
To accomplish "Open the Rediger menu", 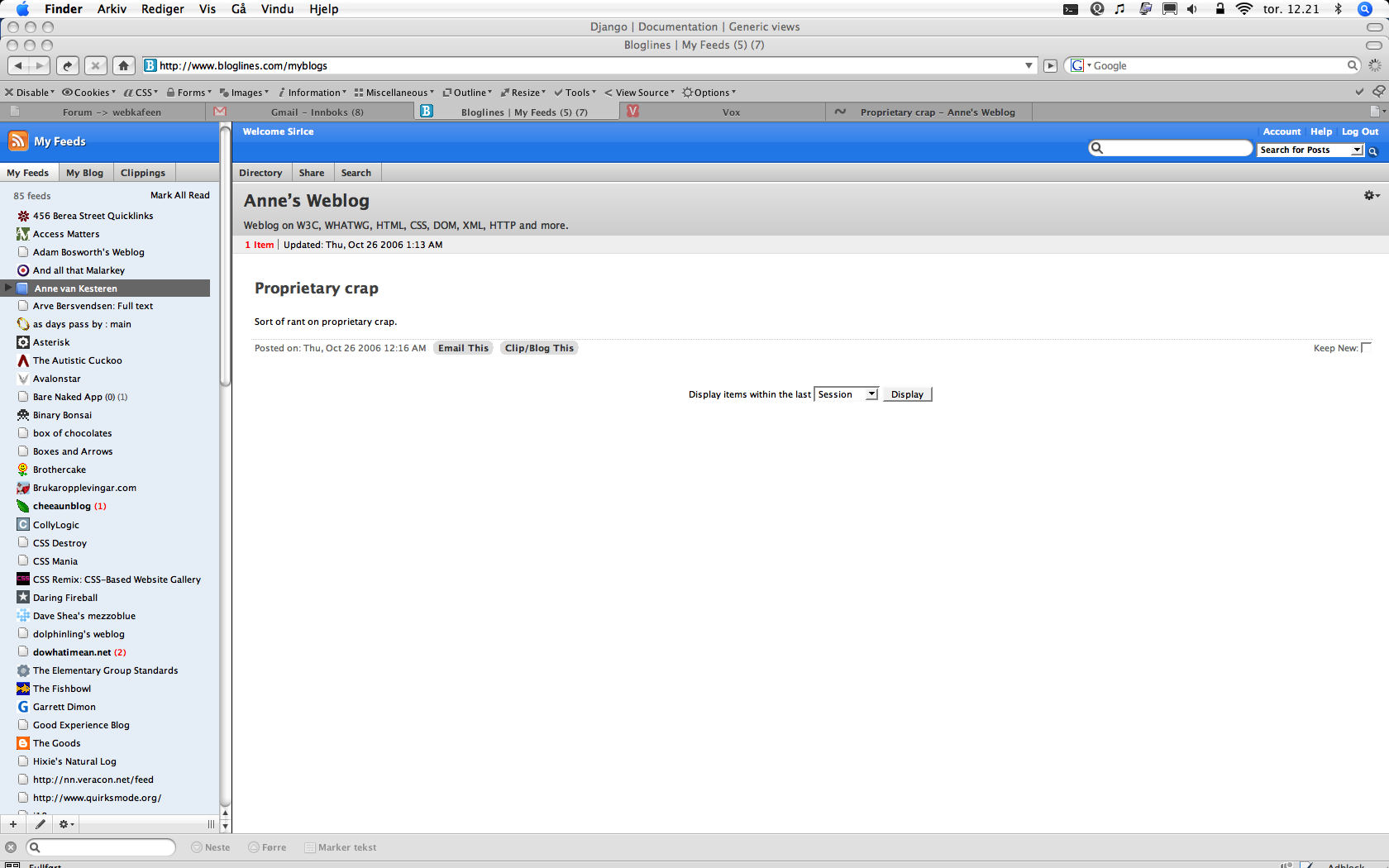I will (163, 9).
